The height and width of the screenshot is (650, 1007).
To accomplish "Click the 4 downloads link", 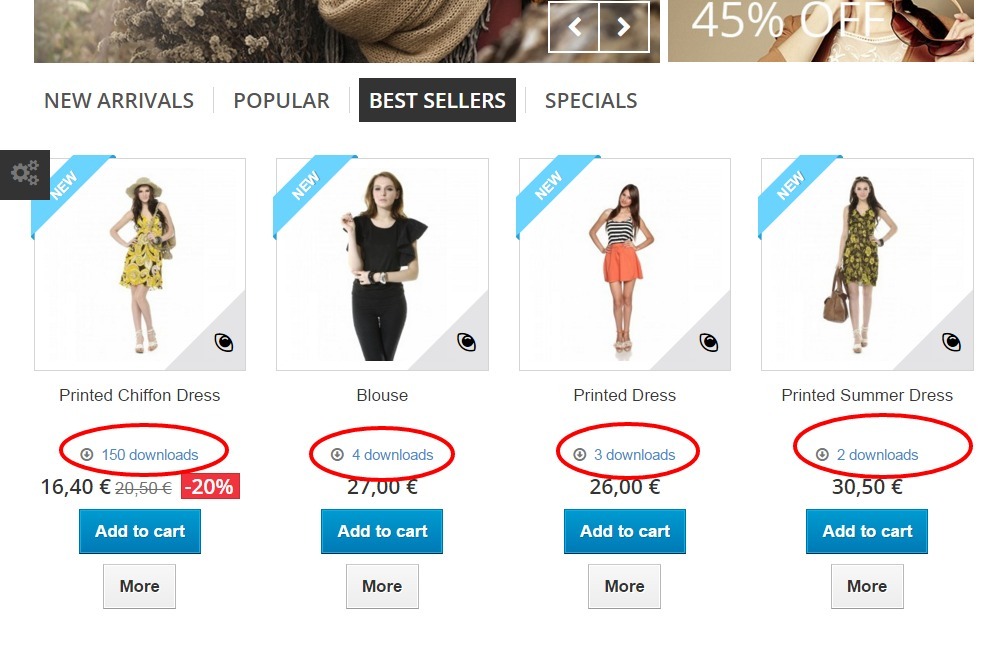I will 392,455.
